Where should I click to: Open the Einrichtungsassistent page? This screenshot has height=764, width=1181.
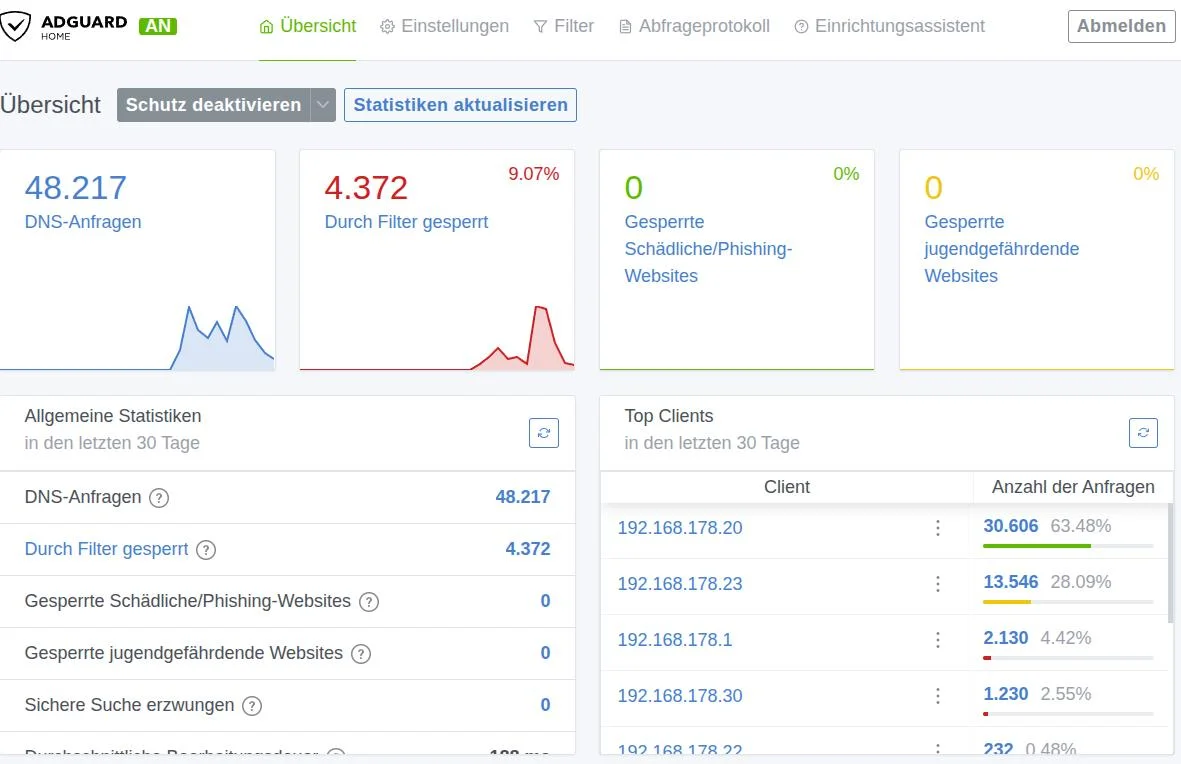pyautogui.click(x=890, y=26)
